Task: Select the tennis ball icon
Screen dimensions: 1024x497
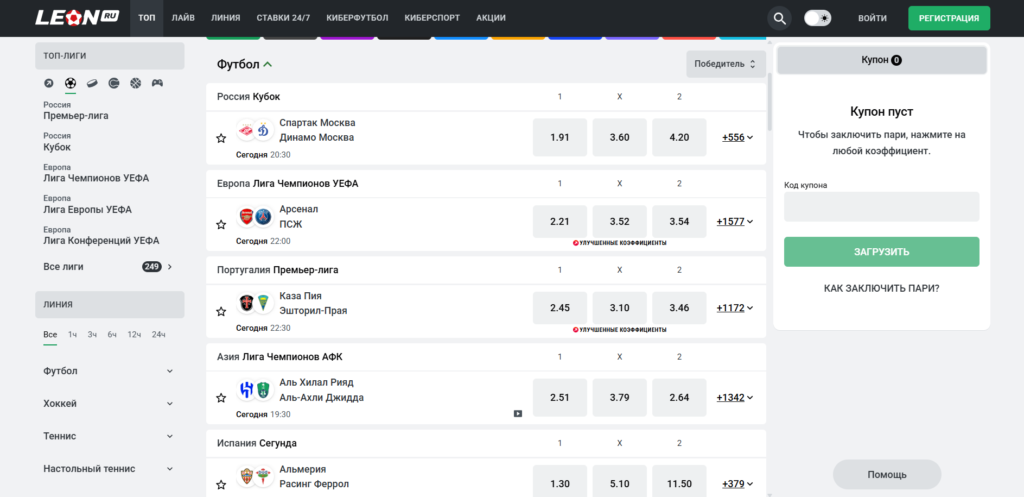Action: click(114, 84)
